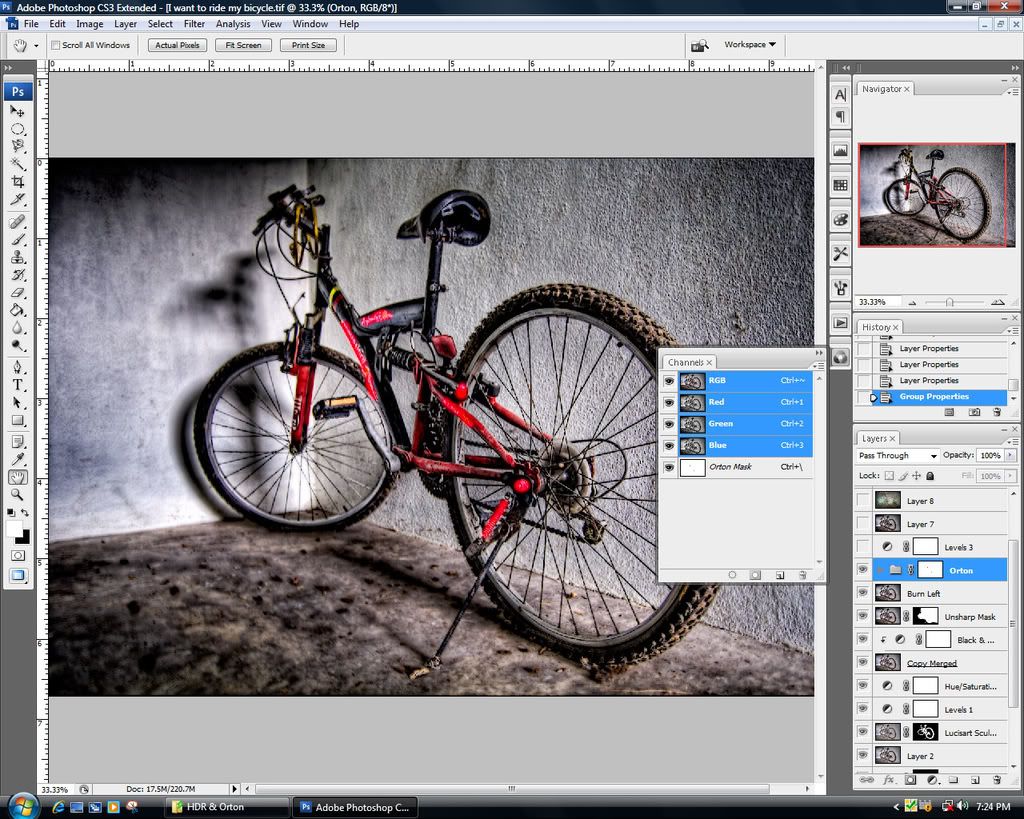Screen dimensions: 1024x819
Task: Open the Character panel icon in dock
Action: [840, 94]
